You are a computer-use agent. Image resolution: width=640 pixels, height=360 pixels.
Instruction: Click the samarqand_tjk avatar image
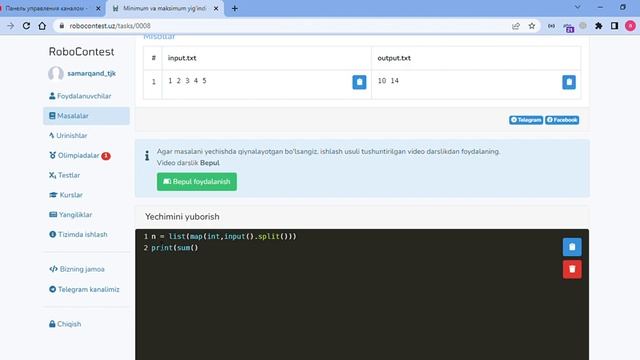pyautogui.click(x=56, y=73)
